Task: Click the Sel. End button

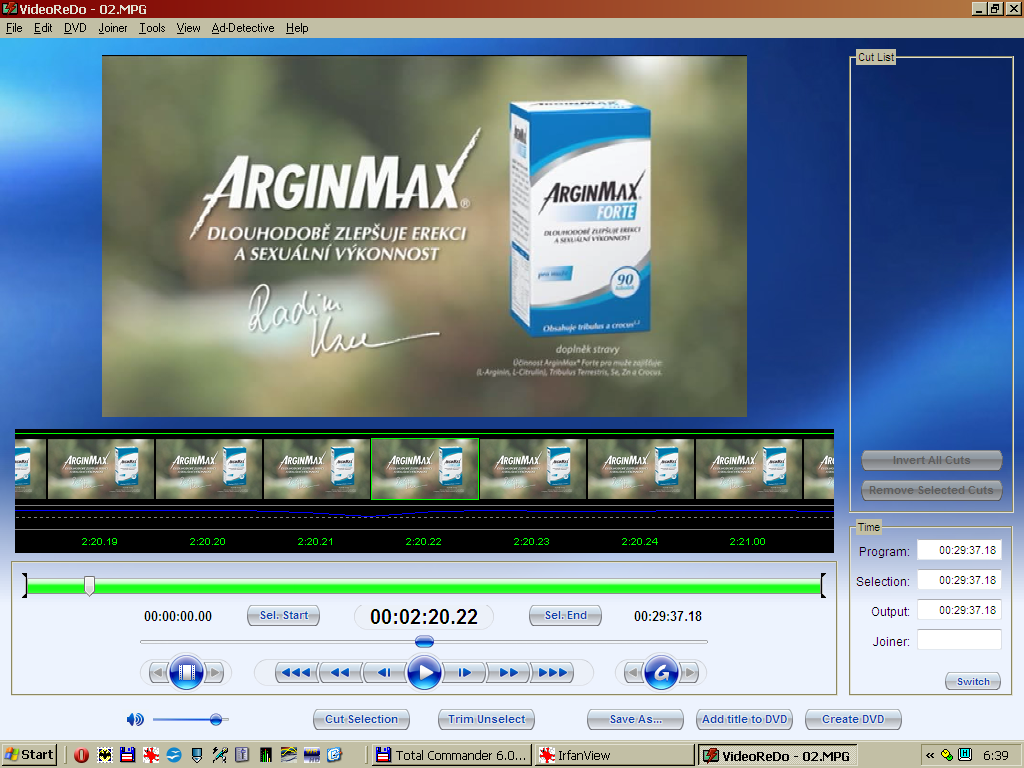Action: [x=566, y=615]
